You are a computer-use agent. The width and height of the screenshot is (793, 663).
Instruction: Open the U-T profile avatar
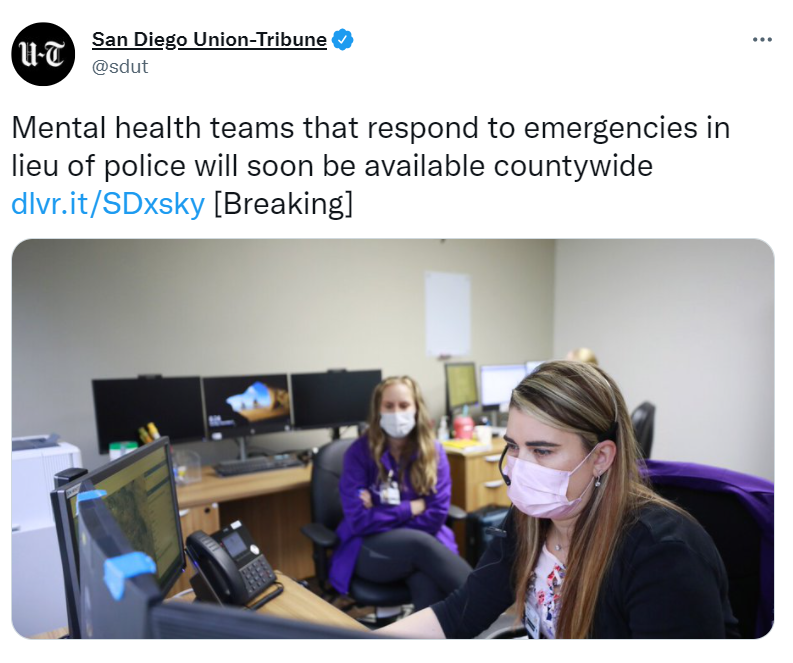[43, 54]
